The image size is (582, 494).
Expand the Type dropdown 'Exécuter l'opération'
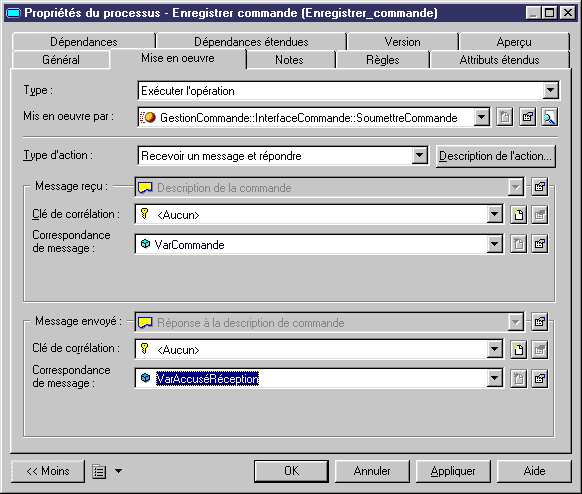(551, 91)
